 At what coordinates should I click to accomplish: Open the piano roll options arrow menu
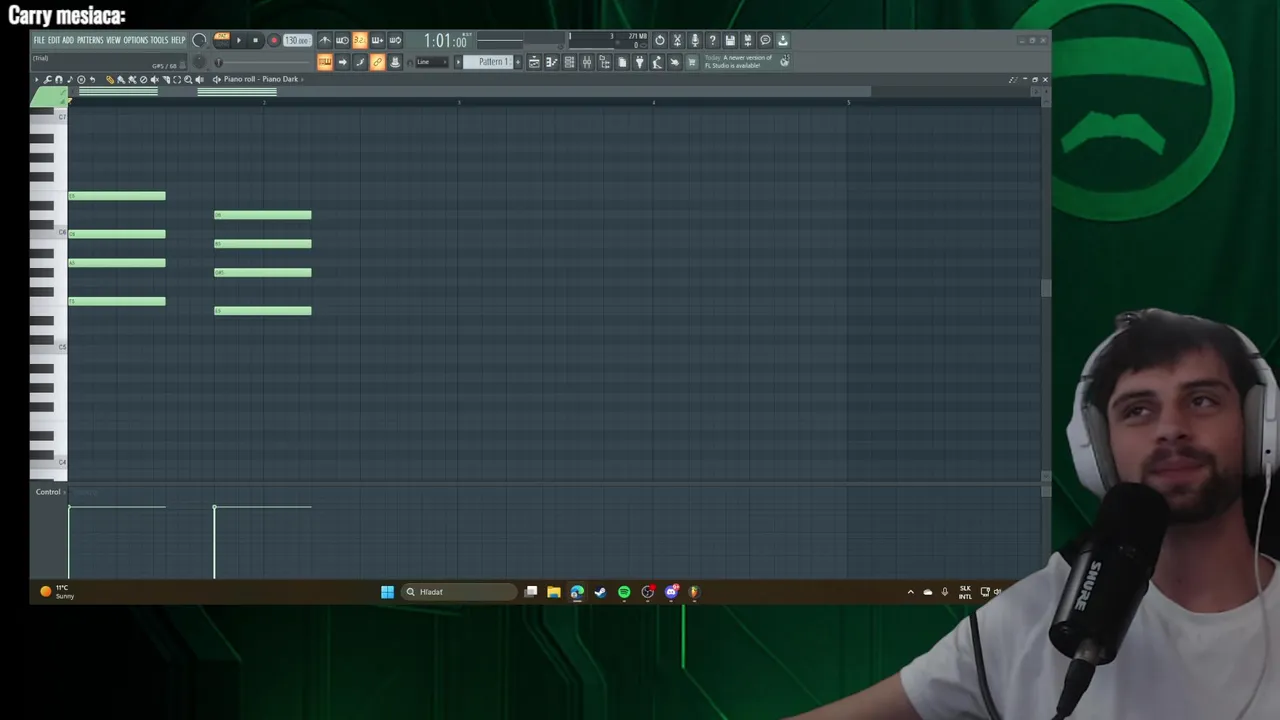[37, 79]
